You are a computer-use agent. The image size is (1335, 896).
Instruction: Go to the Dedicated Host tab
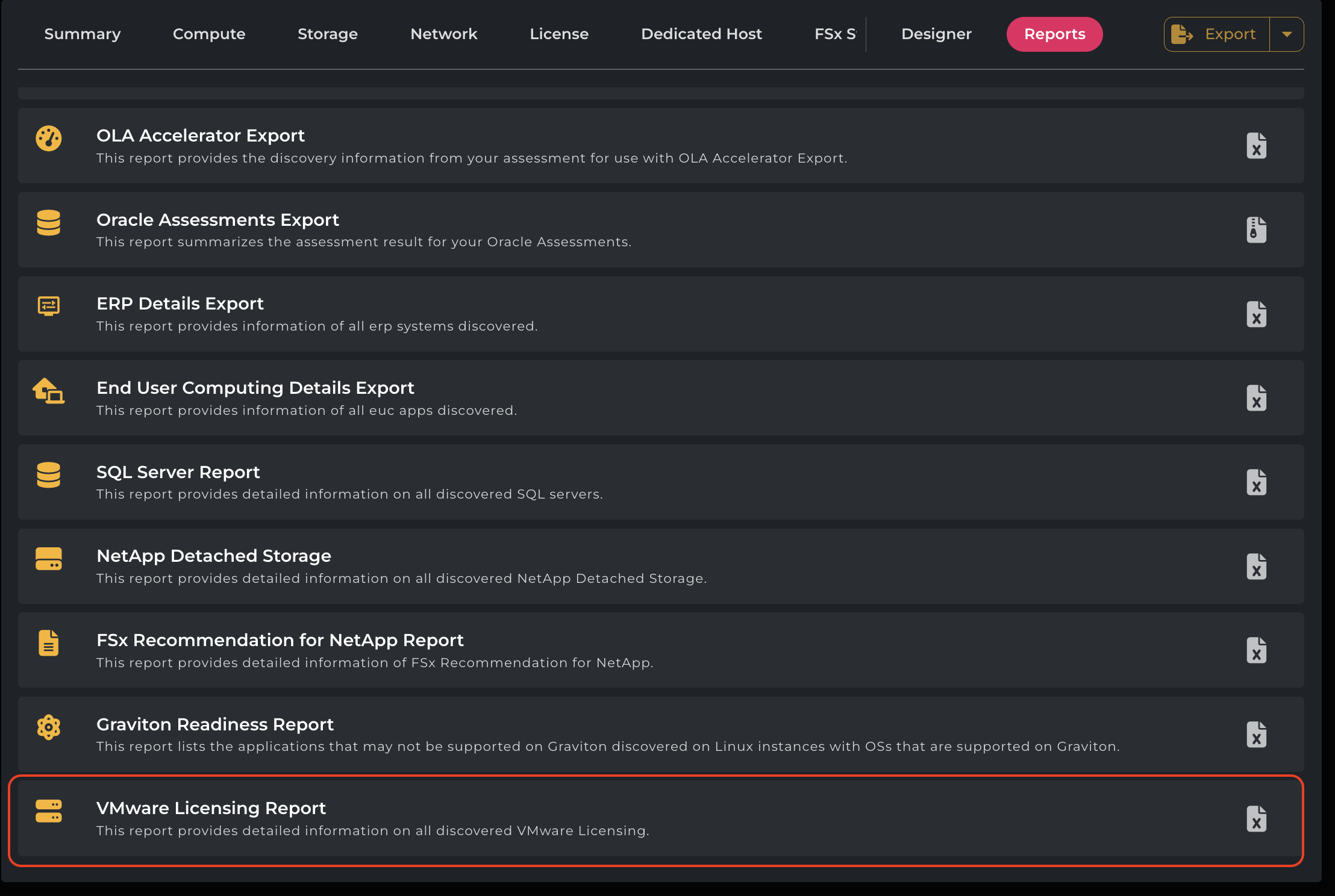tap(701, 34)
